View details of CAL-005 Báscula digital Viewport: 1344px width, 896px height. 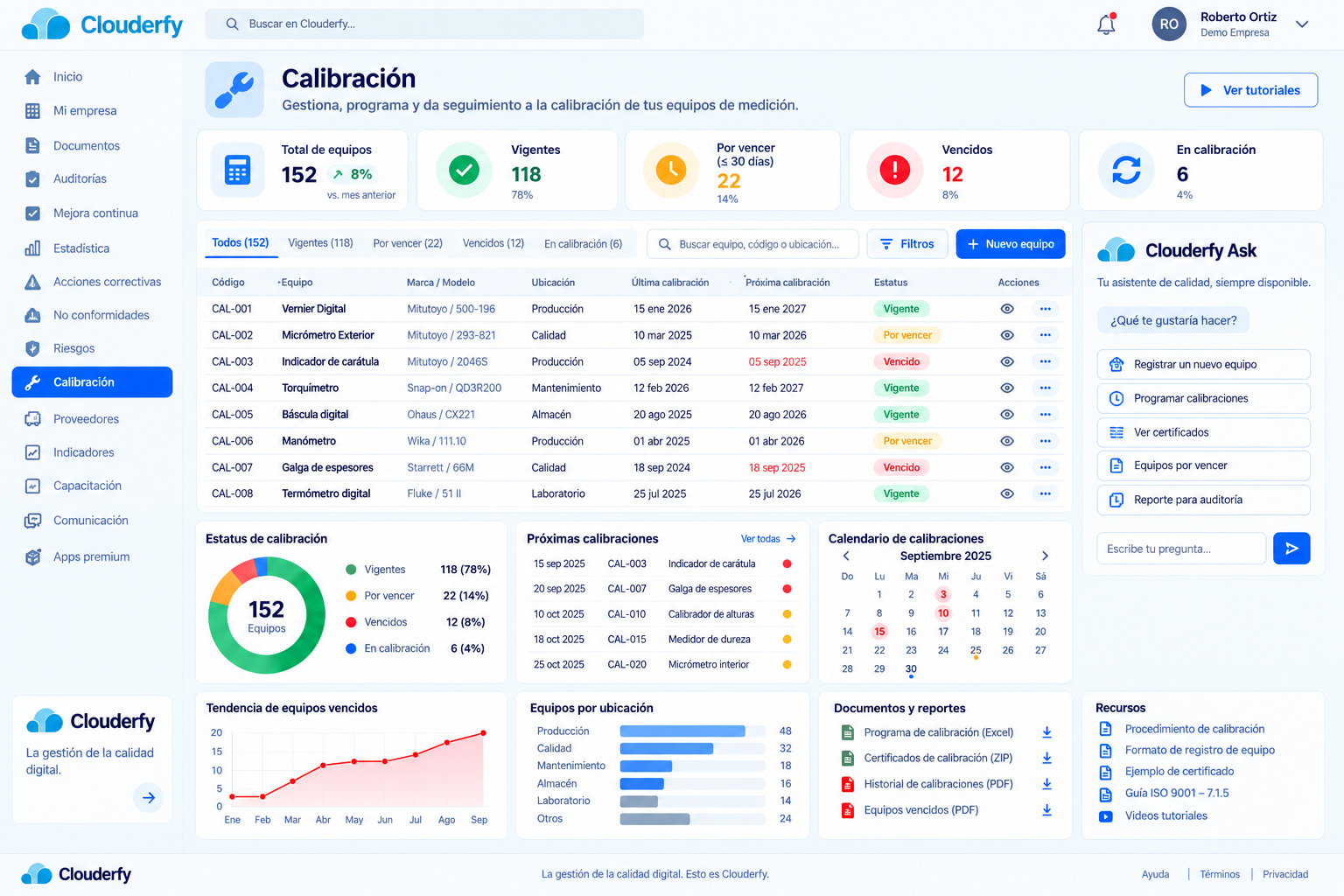tap(1007, 415)
